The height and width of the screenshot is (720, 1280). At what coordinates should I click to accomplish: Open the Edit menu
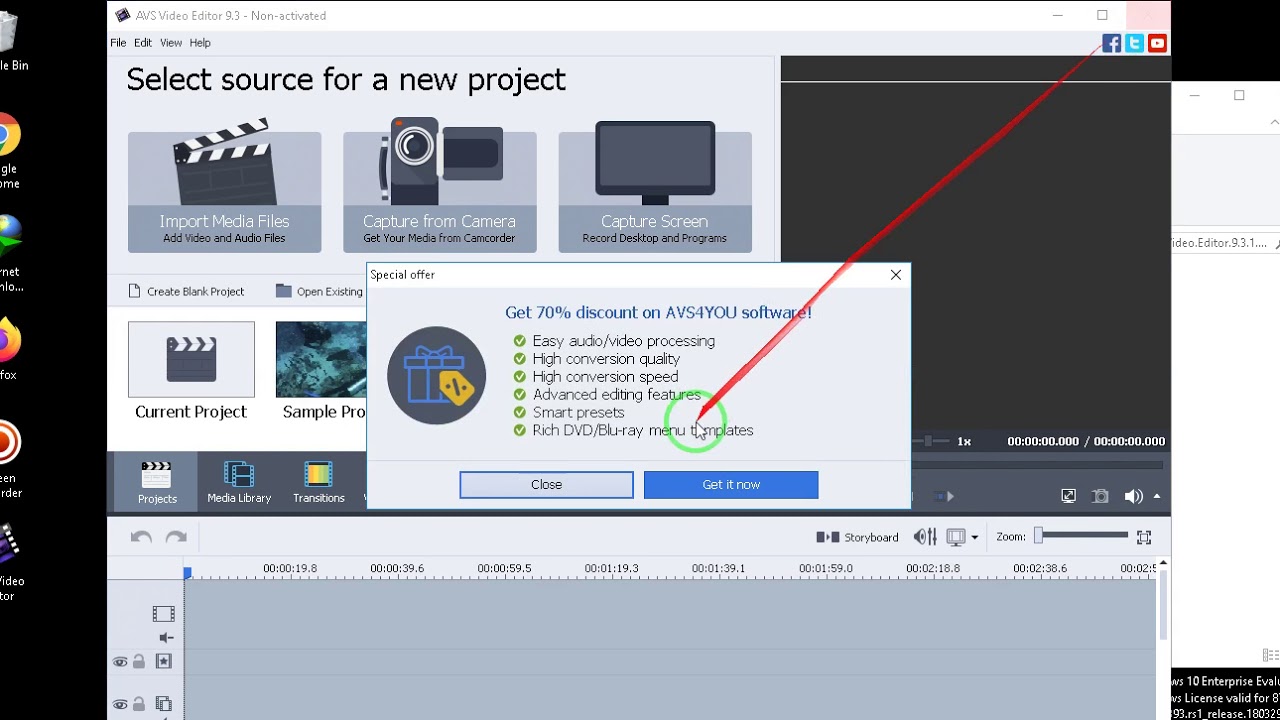click(143, 43)
